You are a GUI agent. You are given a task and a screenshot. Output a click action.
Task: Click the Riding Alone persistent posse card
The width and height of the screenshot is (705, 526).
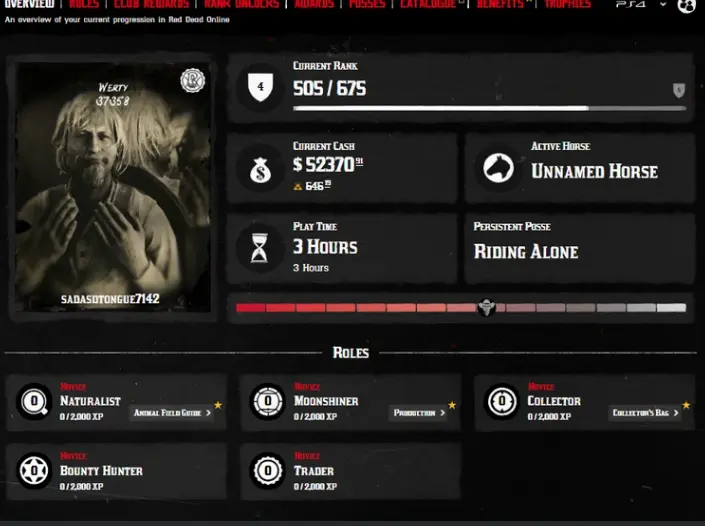point(580,248)
